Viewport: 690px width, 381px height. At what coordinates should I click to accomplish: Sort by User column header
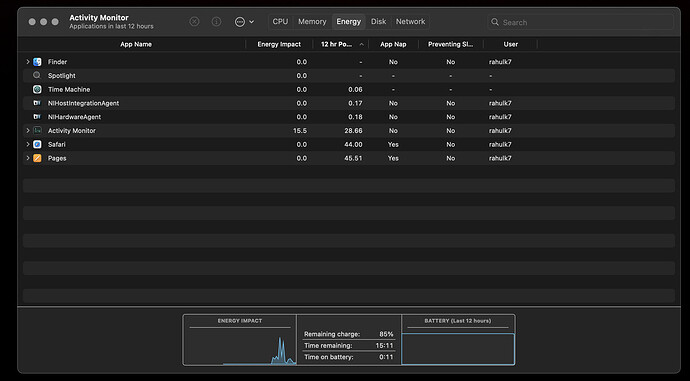pyautogui.click(x=510, y=44)
